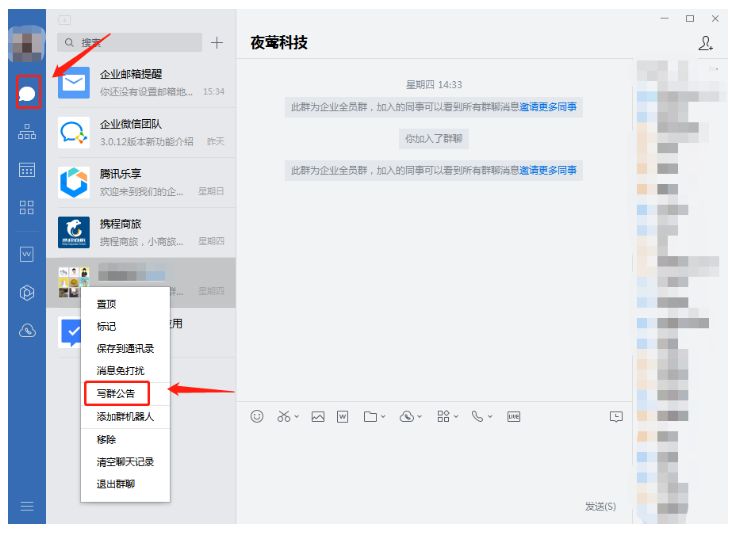Open the hexagon Meeting sidebar icon
Screen dimensions: 741x533
click(x=27, y=292)
